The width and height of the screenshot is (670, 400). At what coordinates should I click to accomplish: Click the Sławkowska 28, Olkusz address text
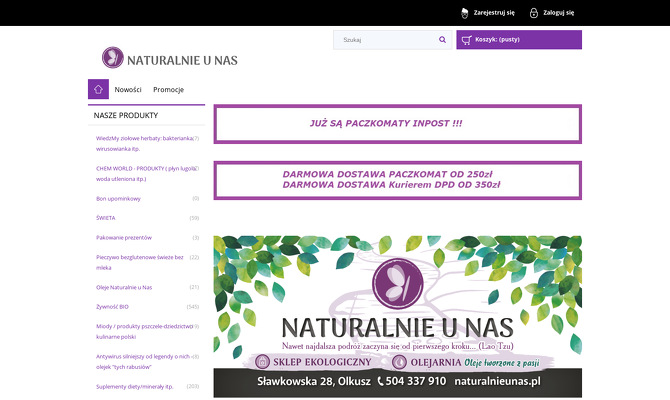coord(314,381)
